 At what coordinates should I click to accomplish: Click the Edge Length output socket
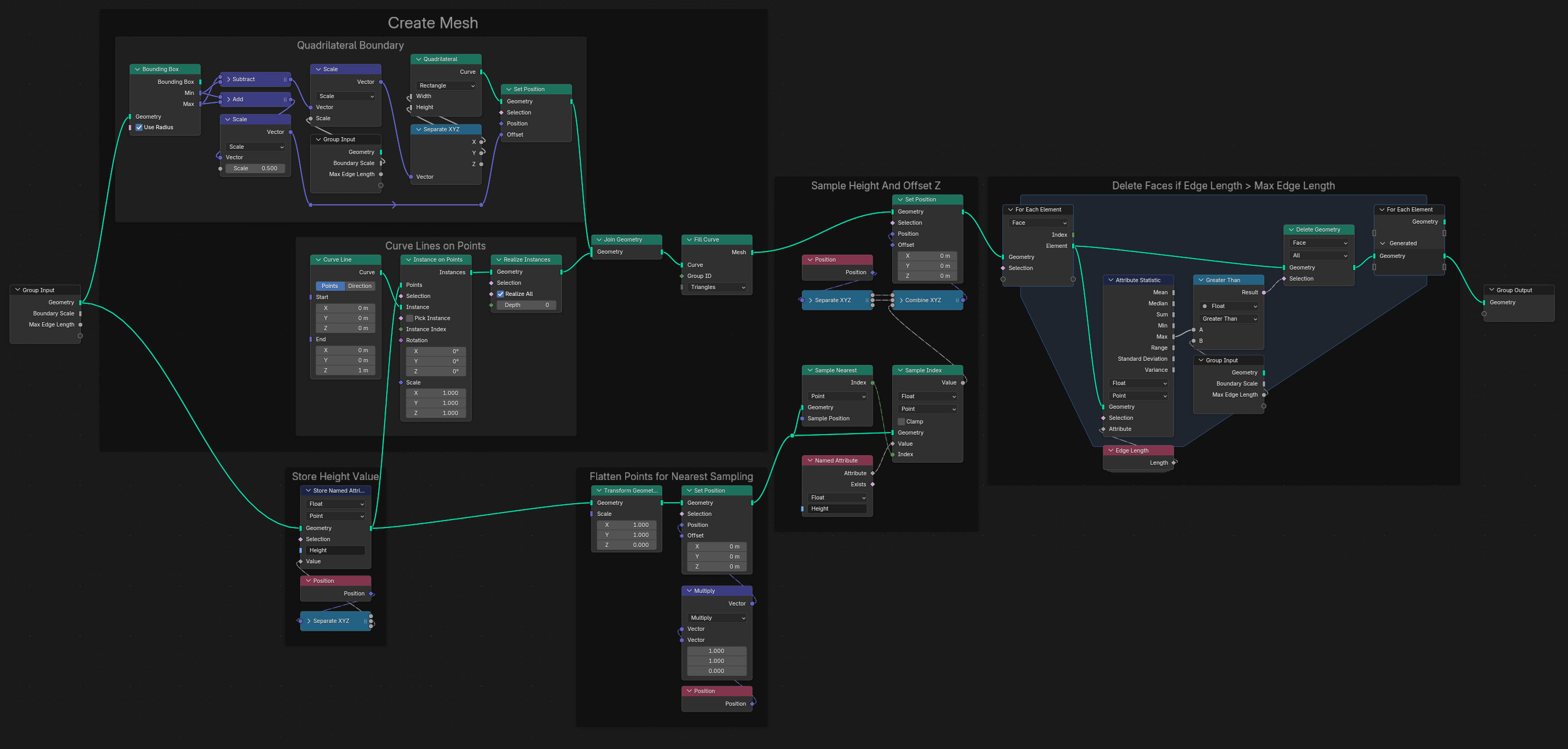pyautogui.click(x=1173, y=463)
